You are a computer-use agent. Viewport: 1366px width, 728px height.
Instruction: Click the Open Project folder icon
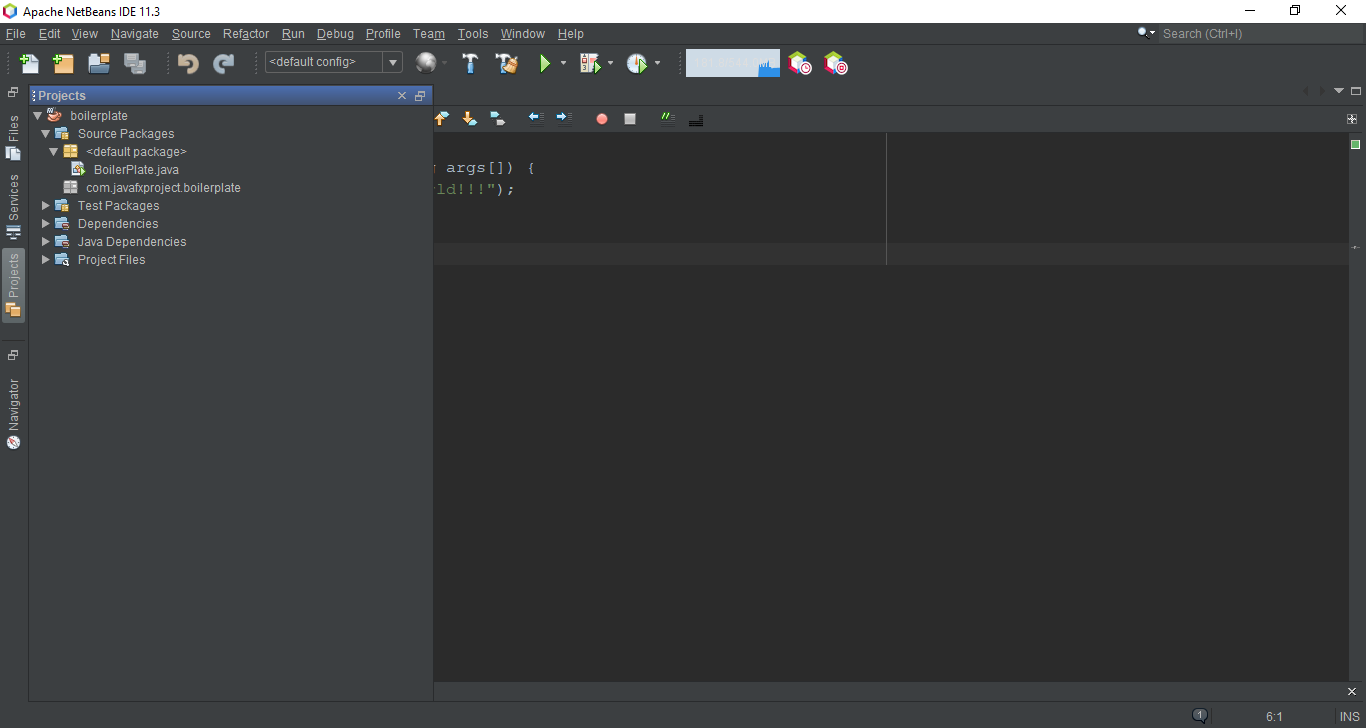[x=99, y=63]
